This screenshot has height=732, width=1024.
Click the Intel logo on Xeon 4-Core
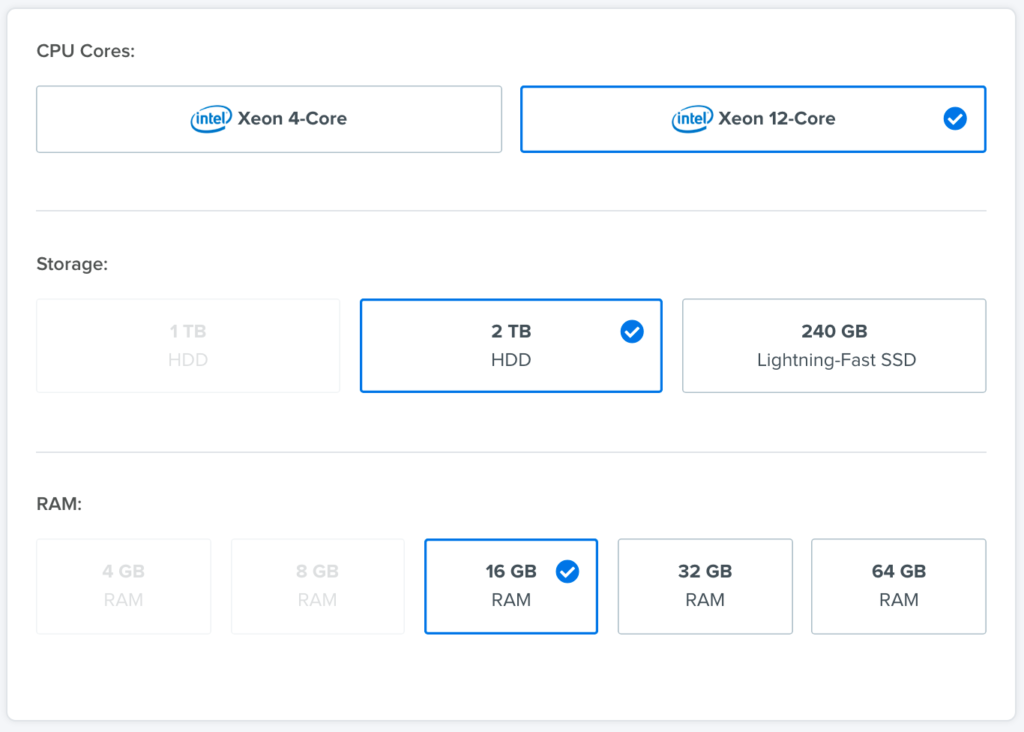point(211,119)
